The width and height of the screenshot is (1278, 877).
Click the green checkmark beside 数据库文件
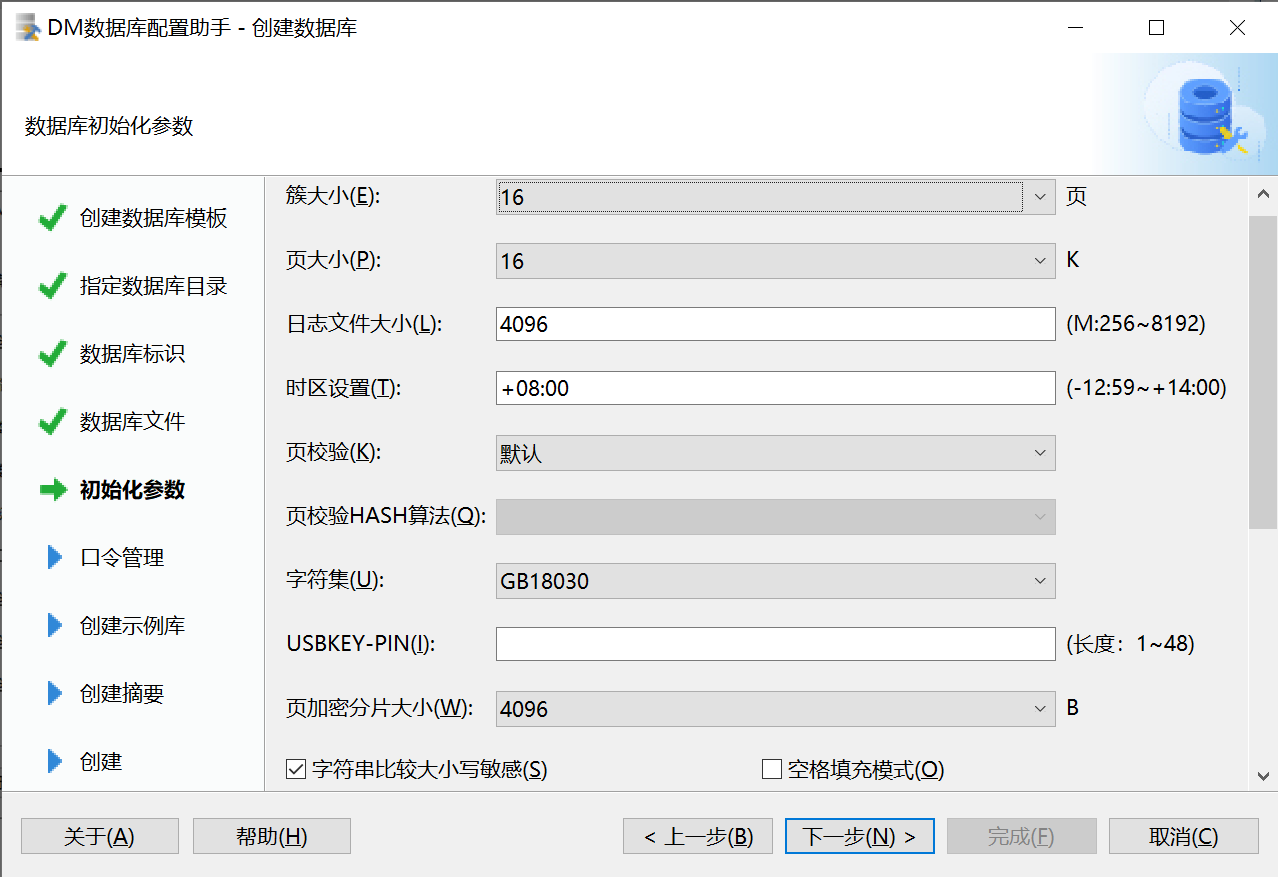[53, 422]
